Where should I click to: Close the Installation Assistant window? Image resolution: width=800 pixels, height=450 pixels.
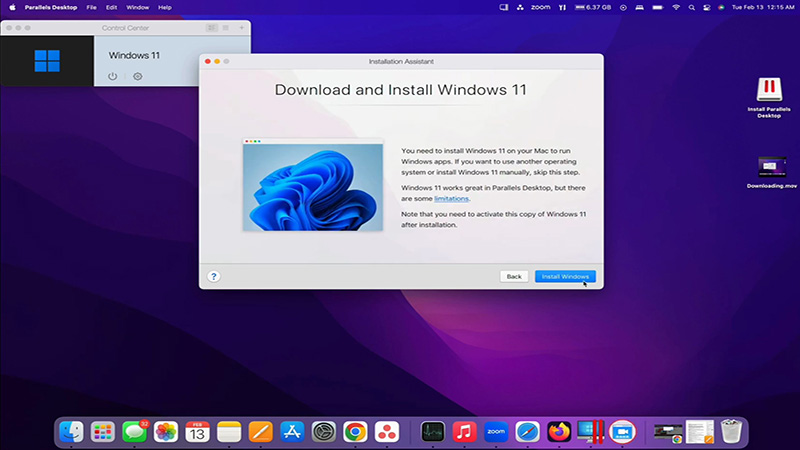click(208, 61)
